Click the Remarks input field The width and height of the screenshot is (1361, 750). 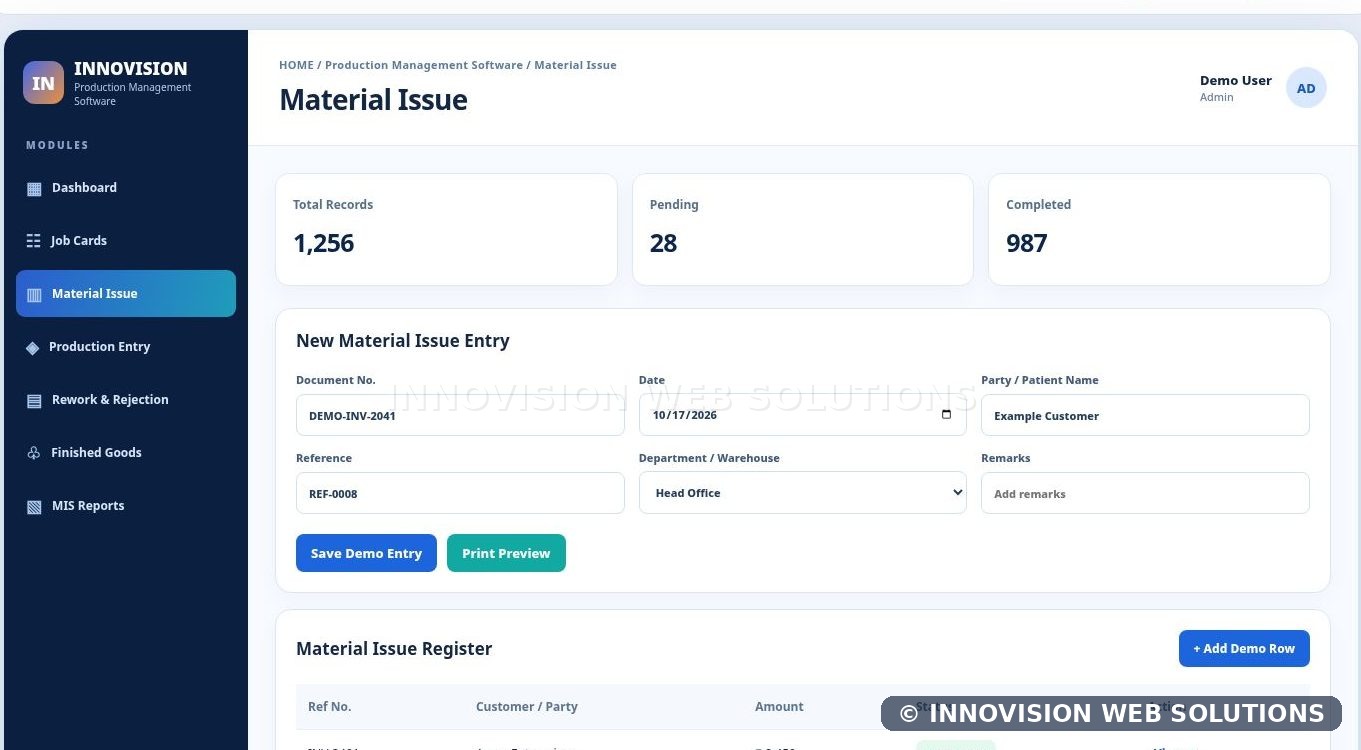[1145, 493]
